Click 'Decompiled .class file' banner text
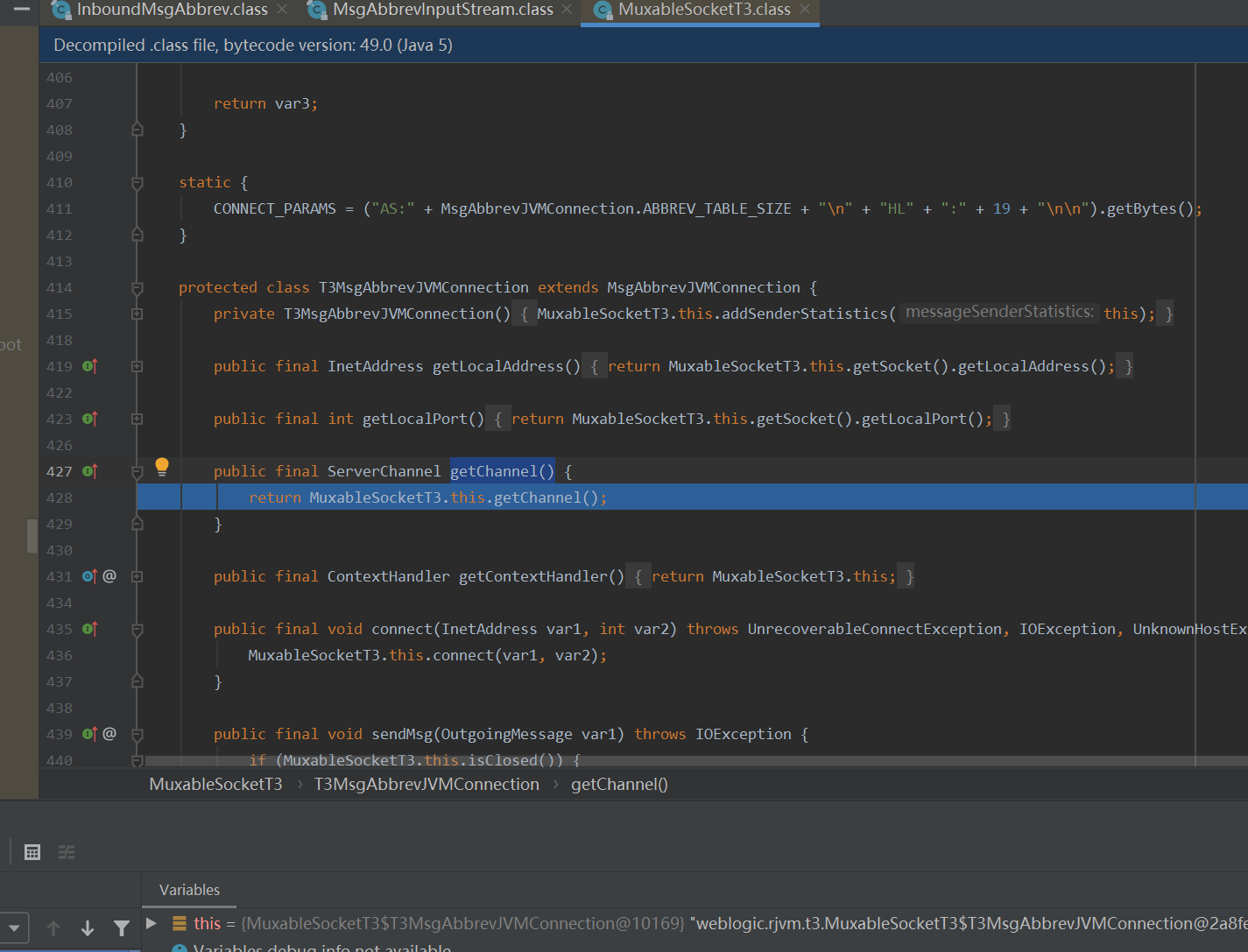This screenshot has width=1248, height=952. coord(253,45)
